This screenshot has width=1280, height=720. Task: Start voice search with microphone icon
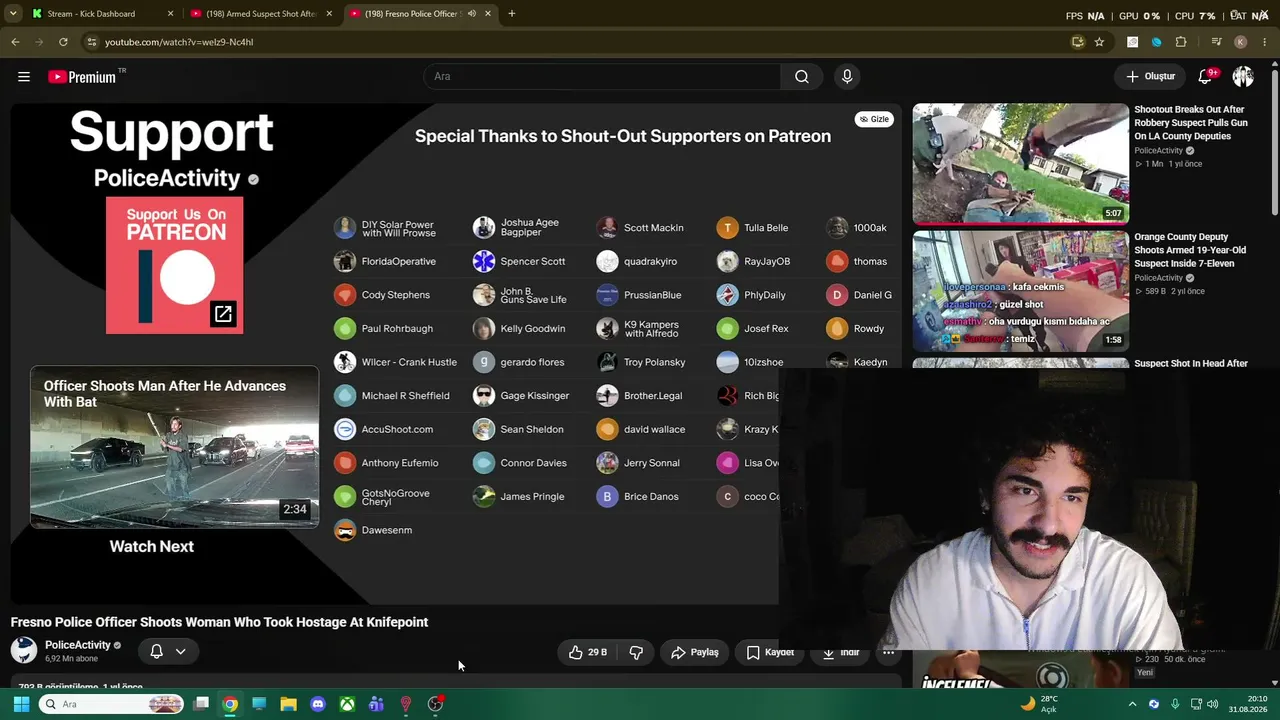pos(847,77)
